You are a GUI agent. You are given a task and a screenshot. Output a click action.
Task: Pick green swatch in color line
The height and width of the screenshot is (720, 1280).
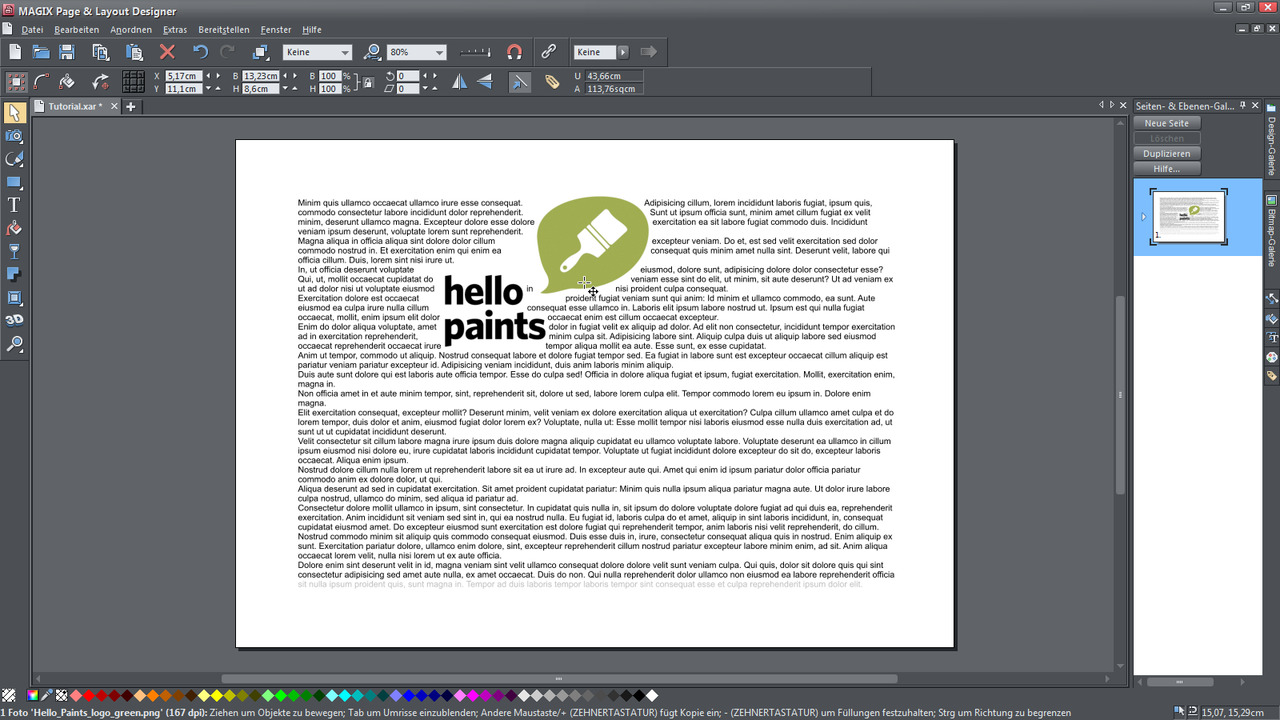[x=281, y=695]
